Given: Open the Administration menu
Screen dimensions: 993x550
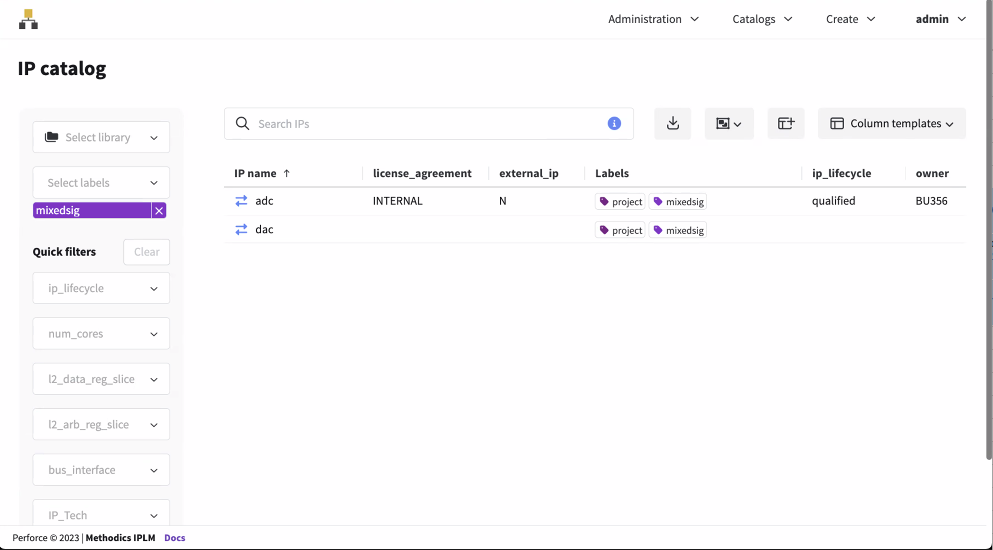Looking at the screenshot, I should point(653,19).
